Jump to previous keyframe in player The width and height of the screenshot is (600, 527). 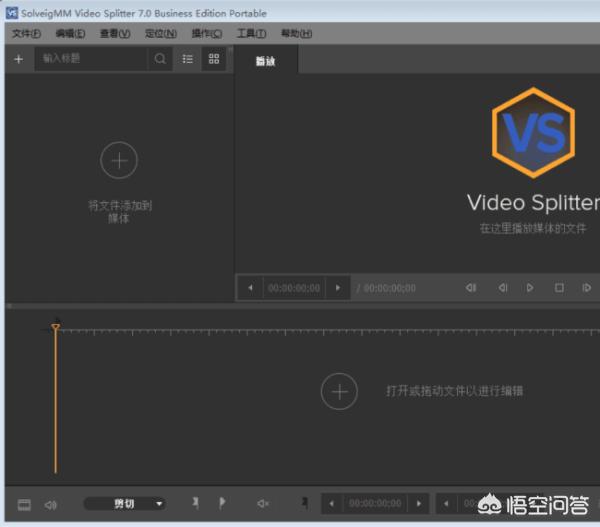(471, 288)
